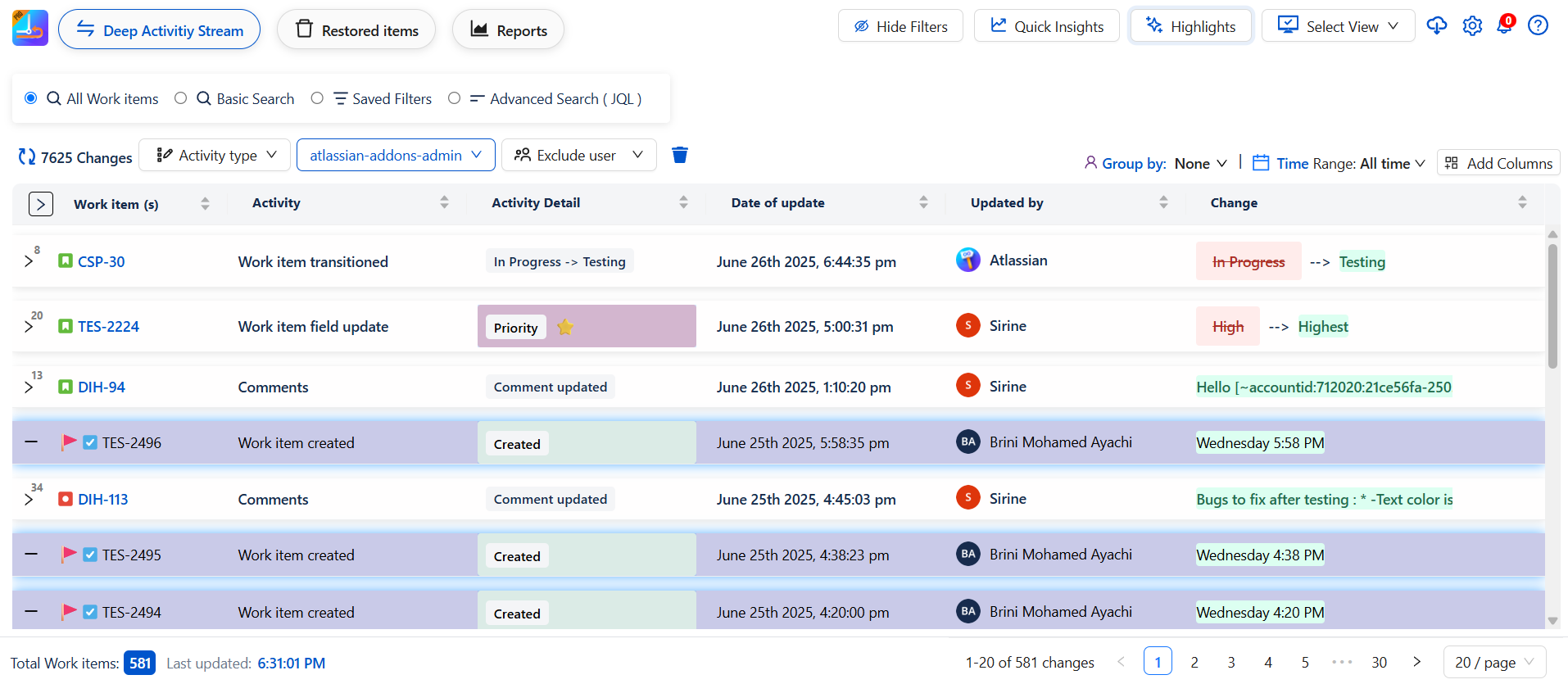Go to page 3 of results
Image resolution: width=1568 pixels, height=684 pixels.
[x=1230, y=662]
